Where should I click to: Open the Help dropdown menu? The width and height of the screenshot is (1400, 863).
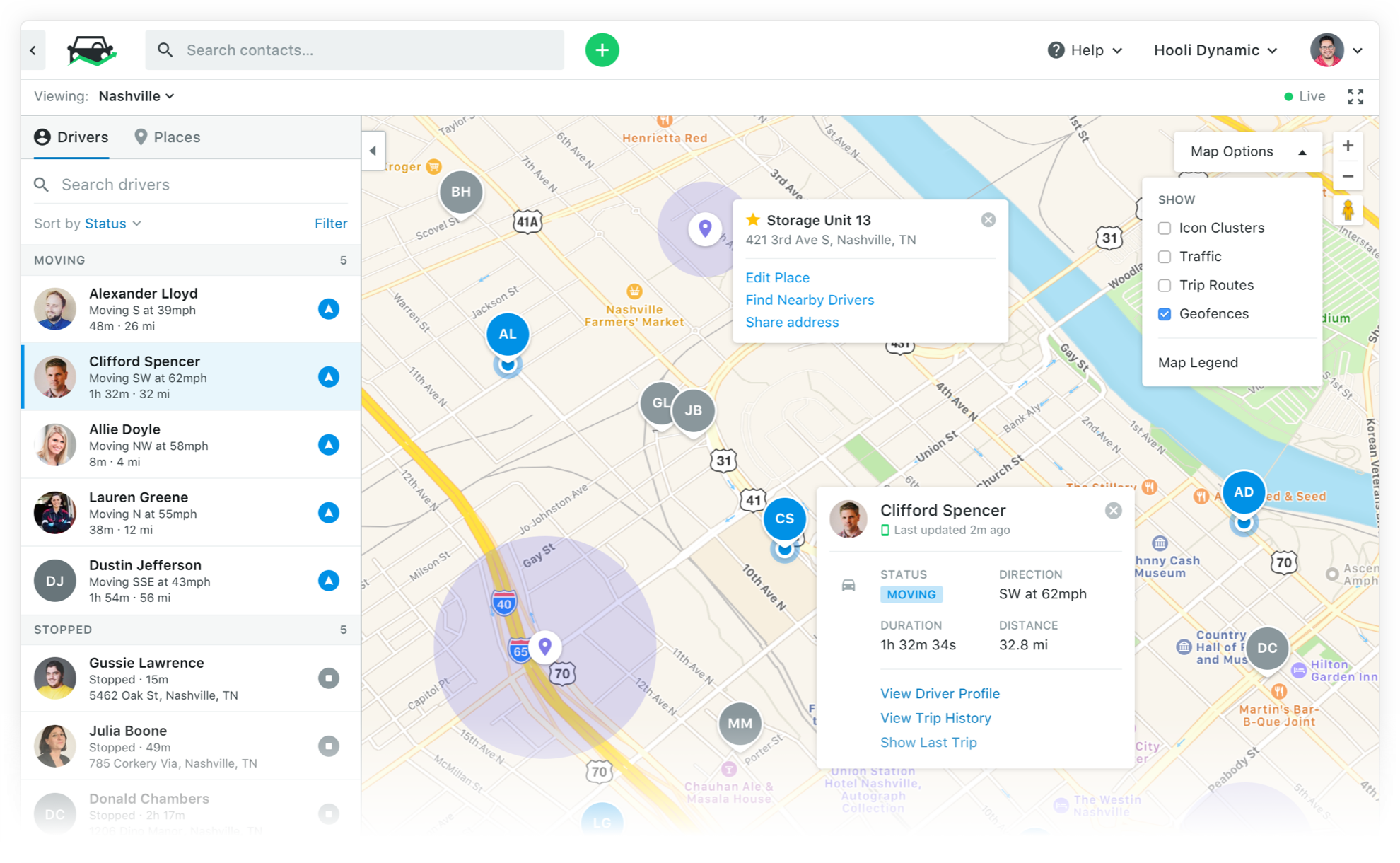click(x=1085, y=50)
